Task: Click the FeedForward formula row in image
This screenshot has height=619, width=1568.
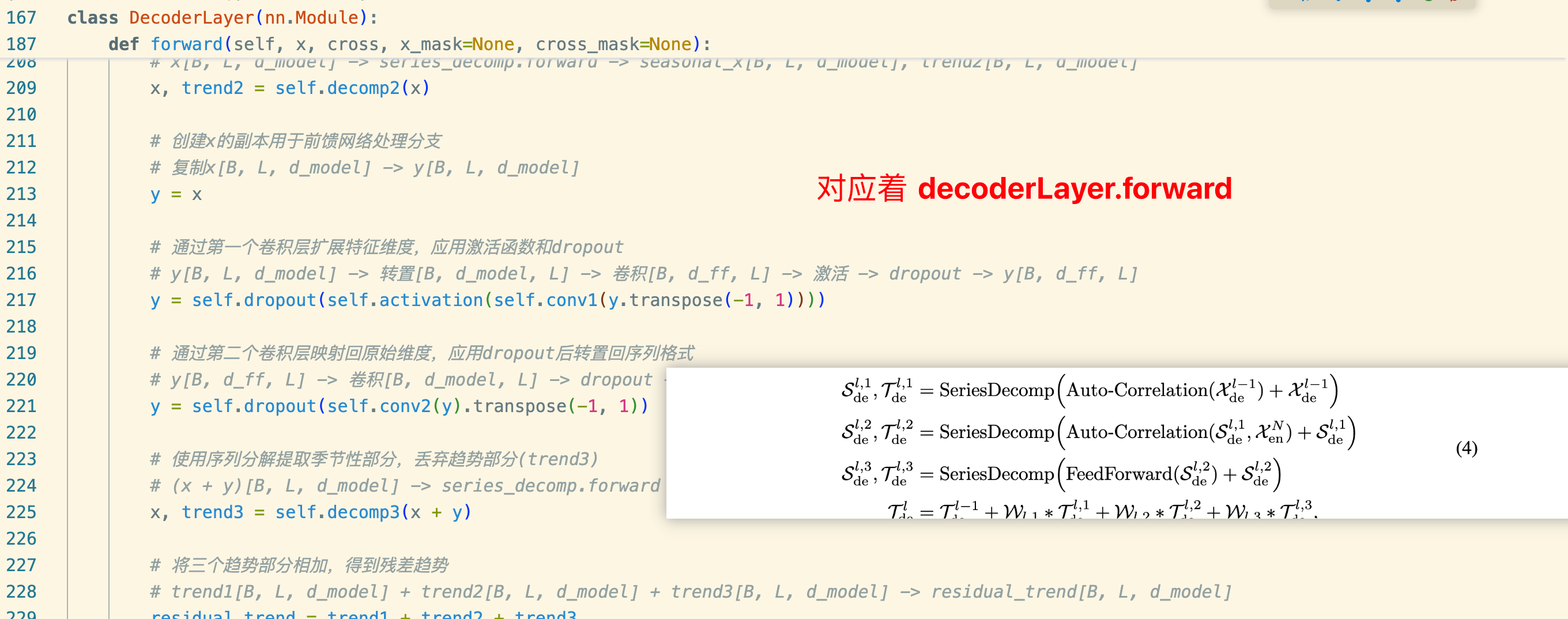Action: (x=1061, y=474)
